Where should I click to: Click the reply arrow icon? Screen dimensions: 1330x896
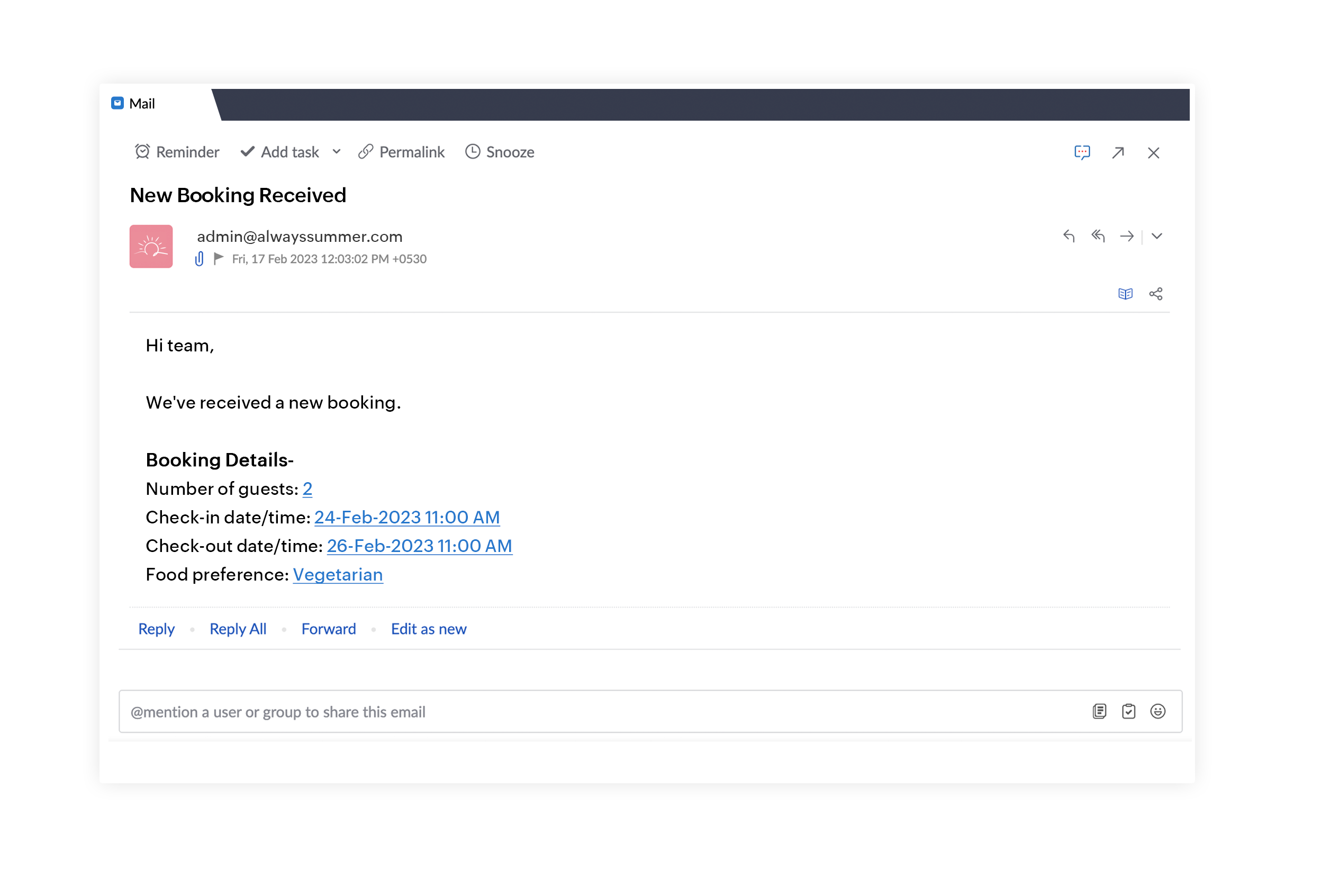1069,236
